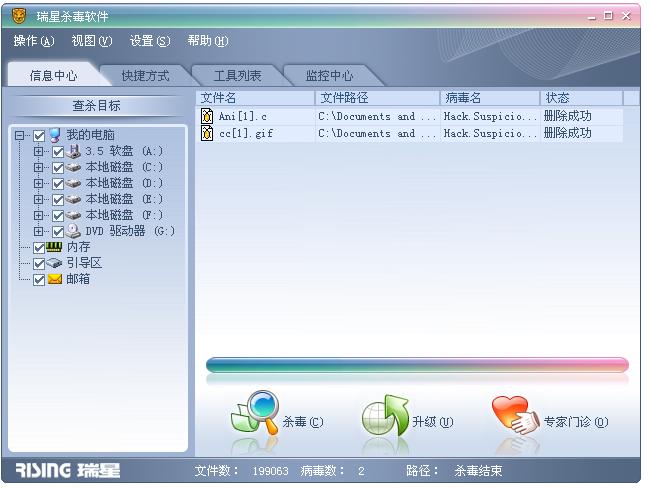The width and height of the screenshot is (651, 489).
Task: Click the 状态 column header
Action: point(582,98)
